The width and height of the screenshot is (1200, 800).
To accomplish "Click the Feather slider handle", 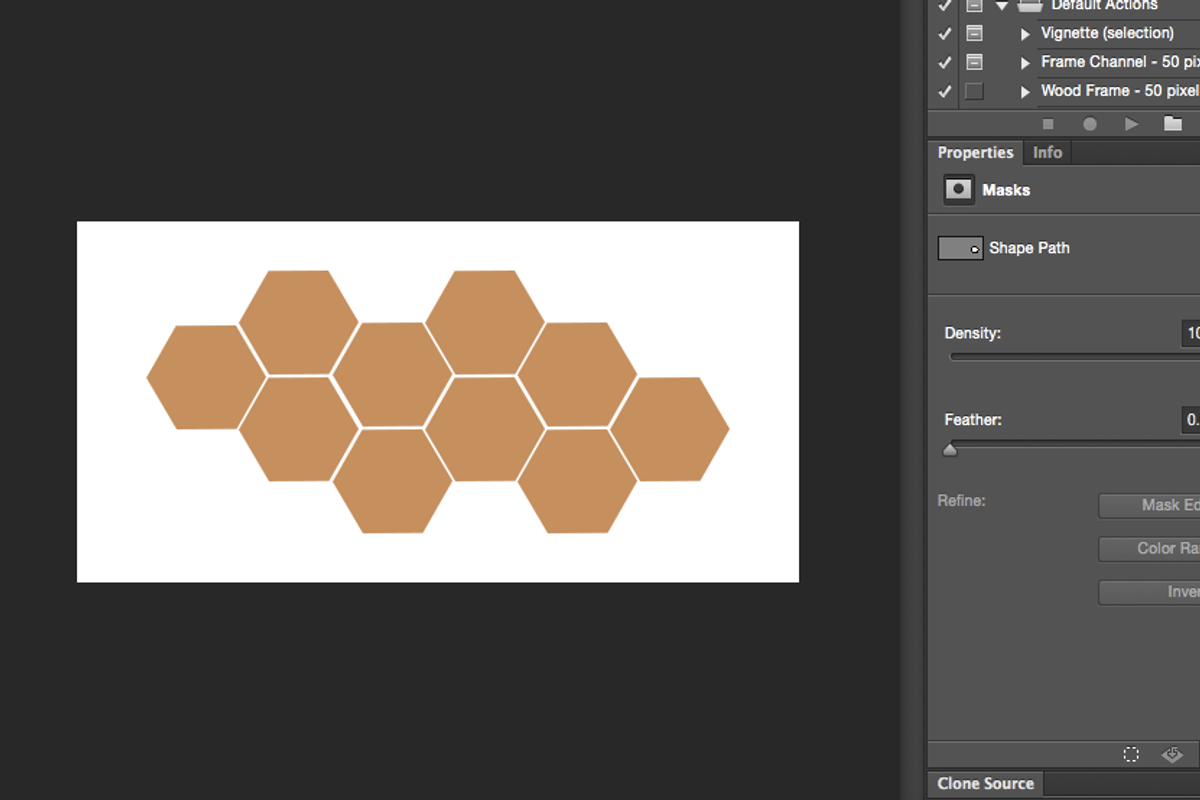I will coord(950,451).
